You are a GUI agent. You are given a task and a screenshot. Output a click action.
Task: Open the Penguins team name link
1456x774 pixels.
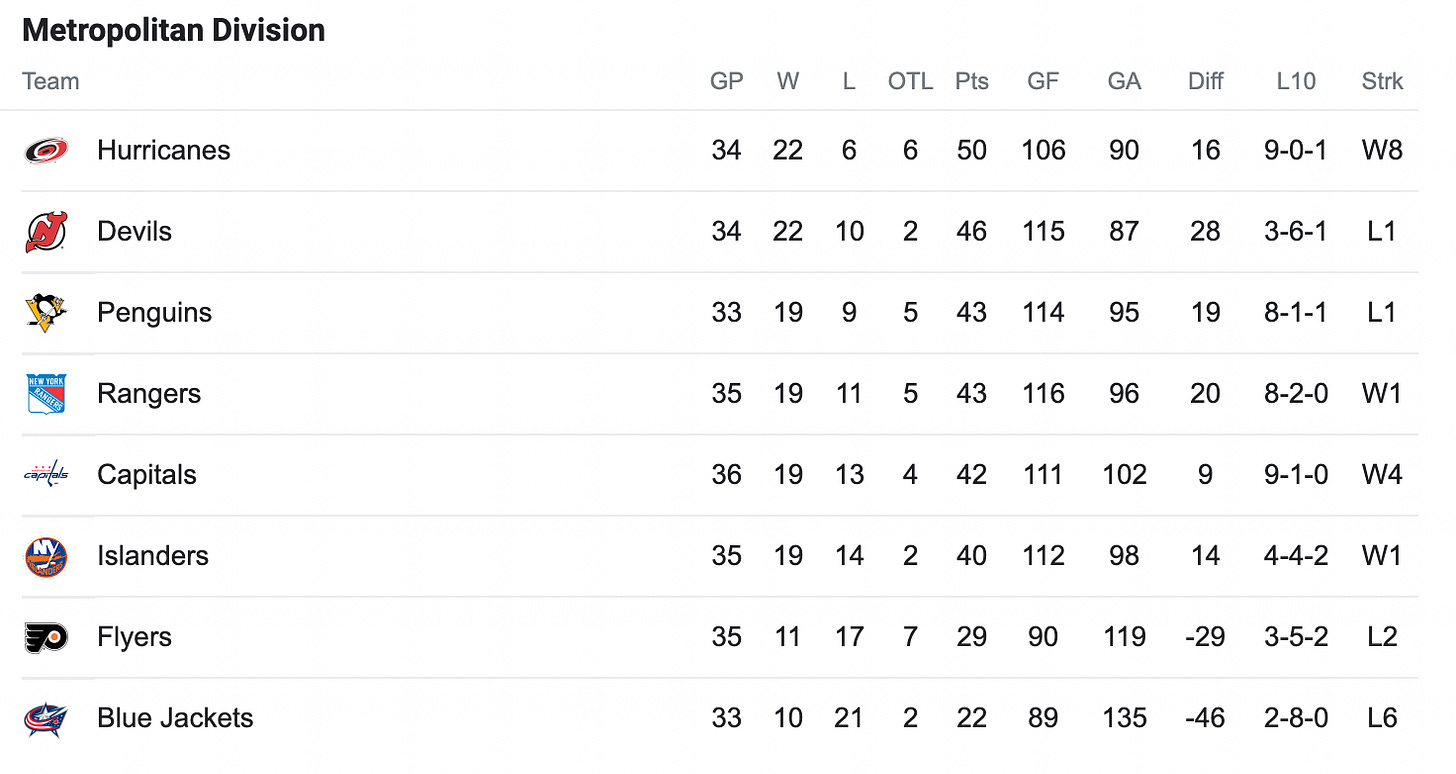click(x=154, y=313)
